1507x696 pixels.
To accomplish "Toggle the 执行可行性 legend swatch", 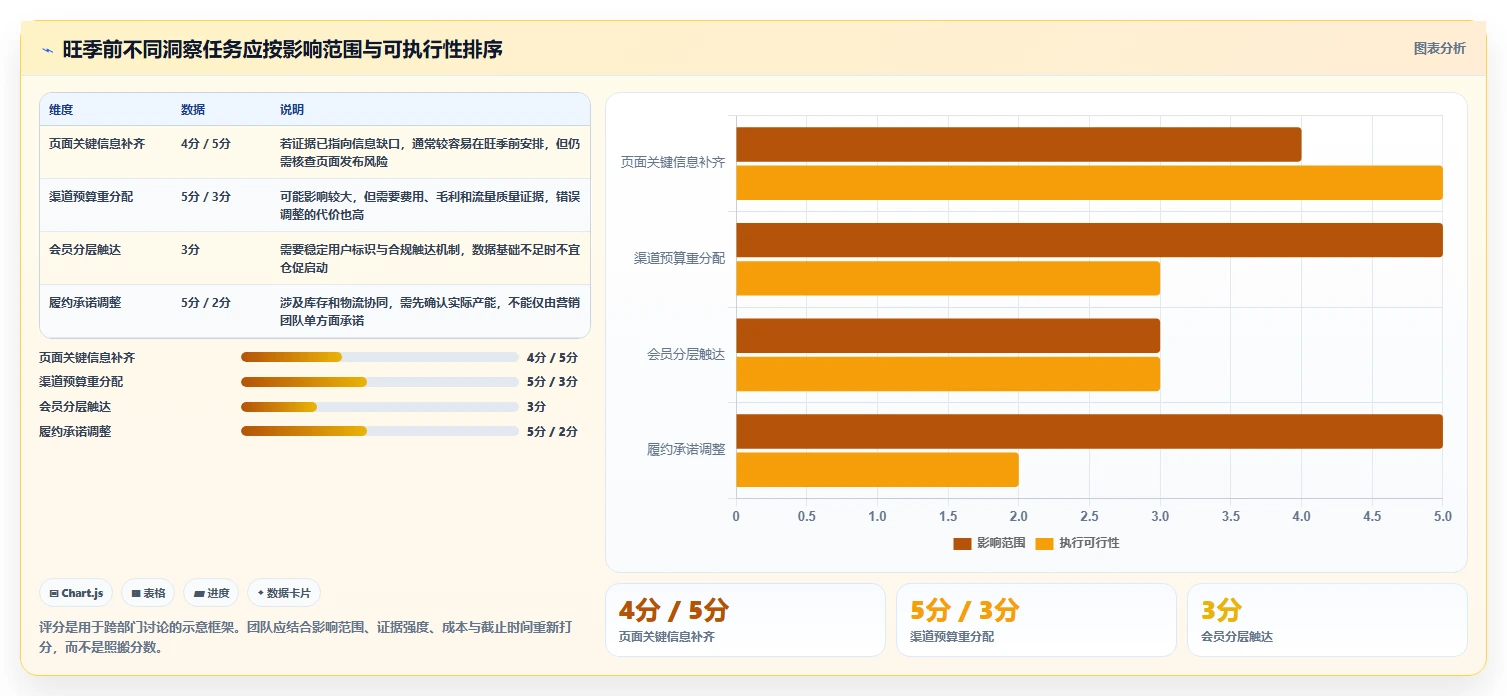I will tap(1044, 543).
